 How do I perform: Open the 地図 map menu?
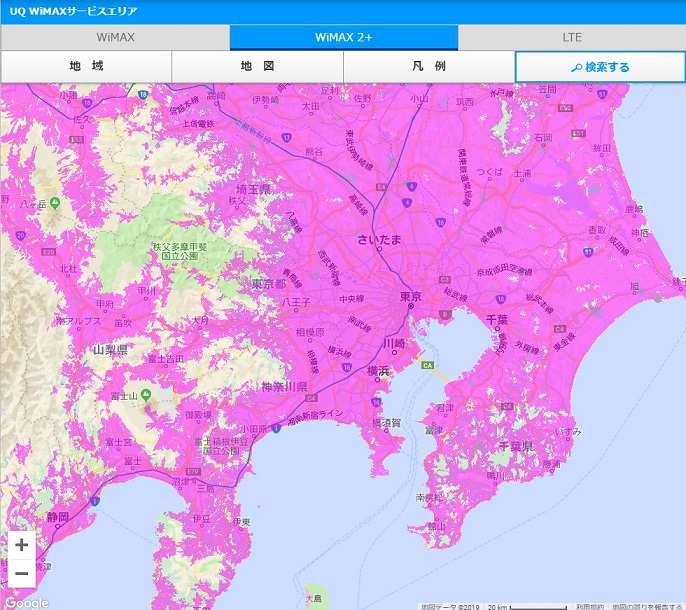(257, 67)
